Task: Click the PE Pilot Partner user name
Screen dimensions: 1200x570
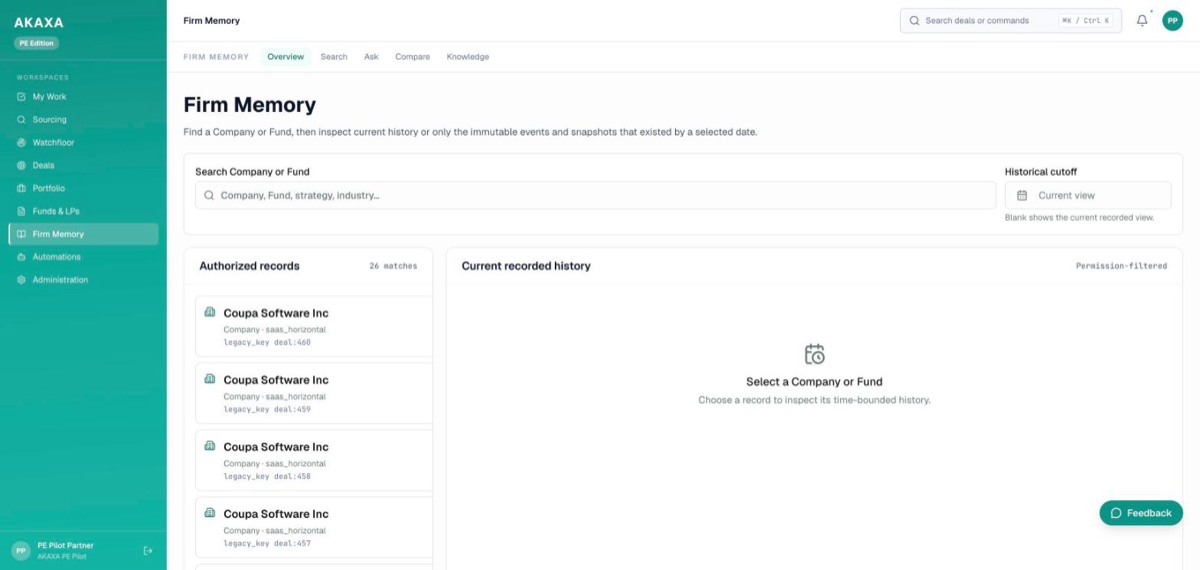Action: [65, 545]
